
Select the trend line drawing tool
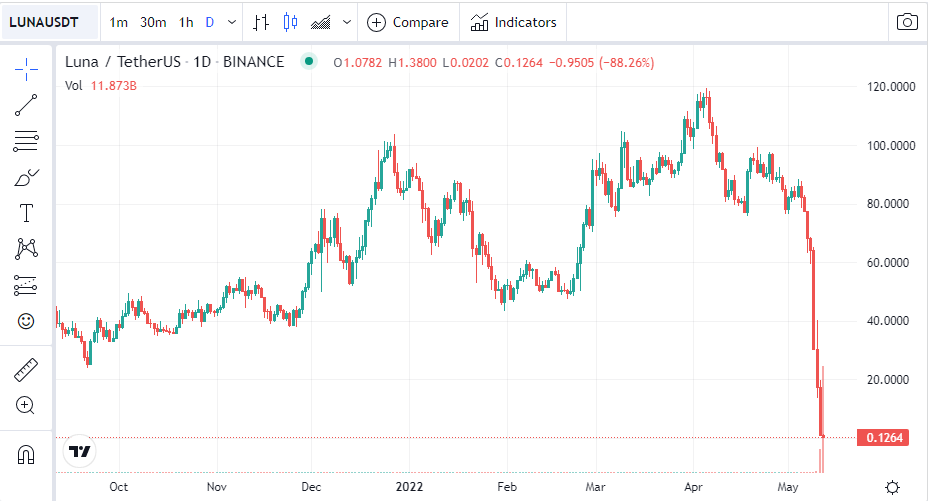pyautogui.click(x=26, y=105)
